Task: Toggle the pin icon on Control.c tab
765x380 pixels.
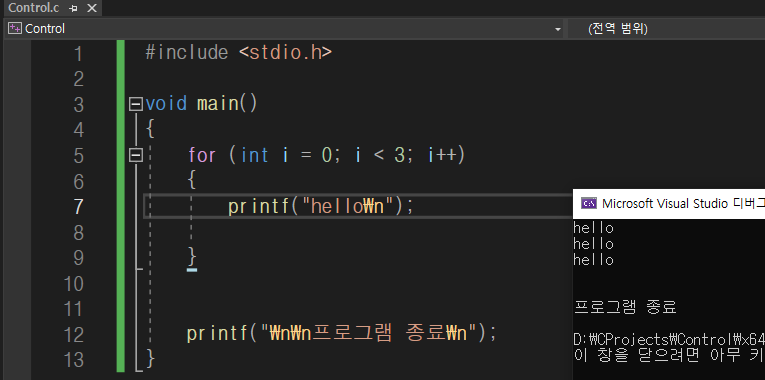Action: click(x=74, y=8)
